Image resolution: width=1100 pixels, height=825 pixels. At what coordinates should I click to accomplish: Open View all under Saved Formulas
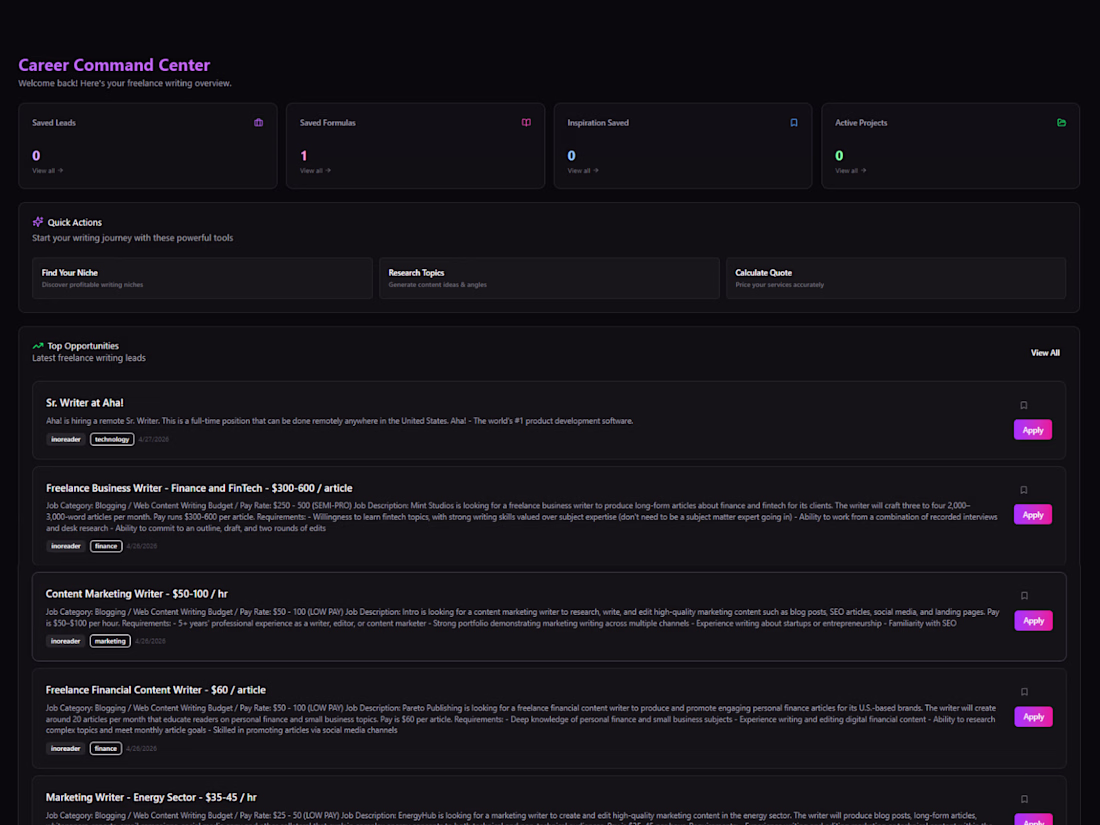click(315, 170)
